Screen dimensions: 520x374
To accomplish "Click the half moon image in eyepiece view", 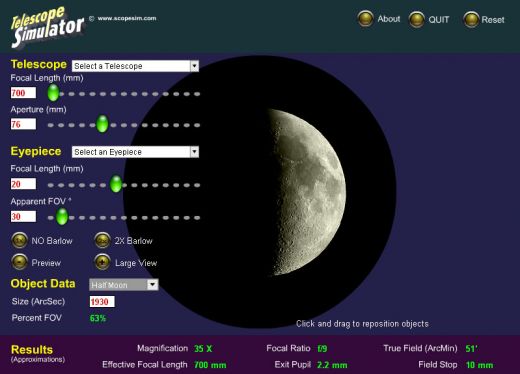I will [307, 192].
